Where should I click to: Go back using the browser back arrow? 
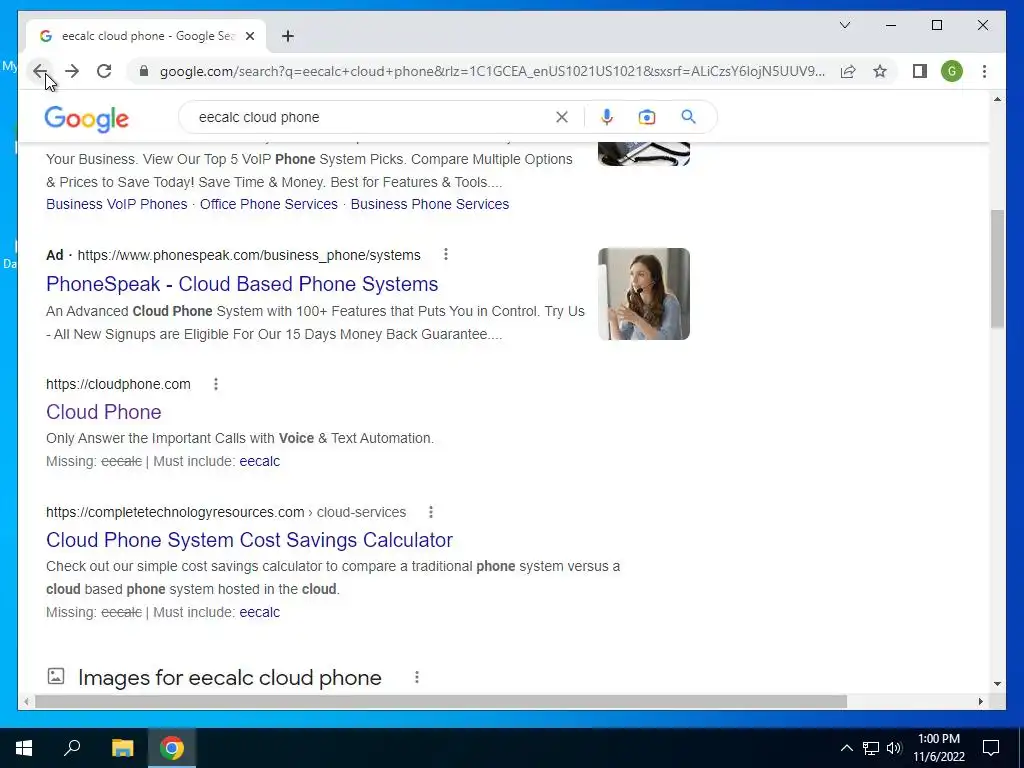click(x=40, y=71)
